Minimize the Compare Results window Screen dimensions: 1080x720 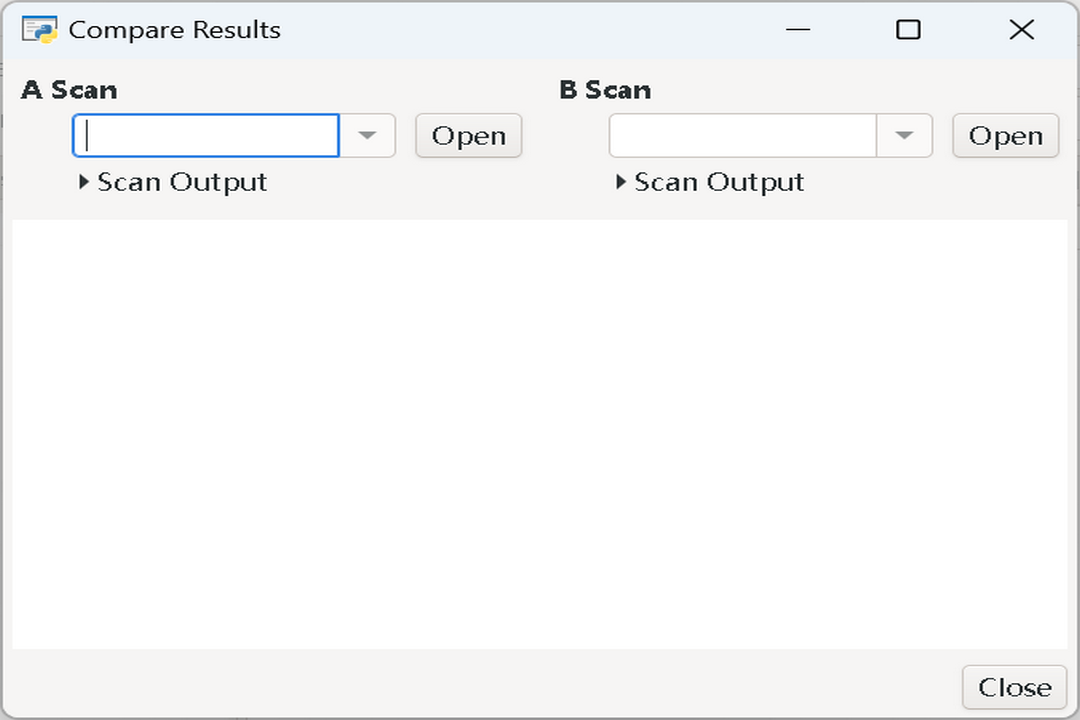[x=797, y=30]
